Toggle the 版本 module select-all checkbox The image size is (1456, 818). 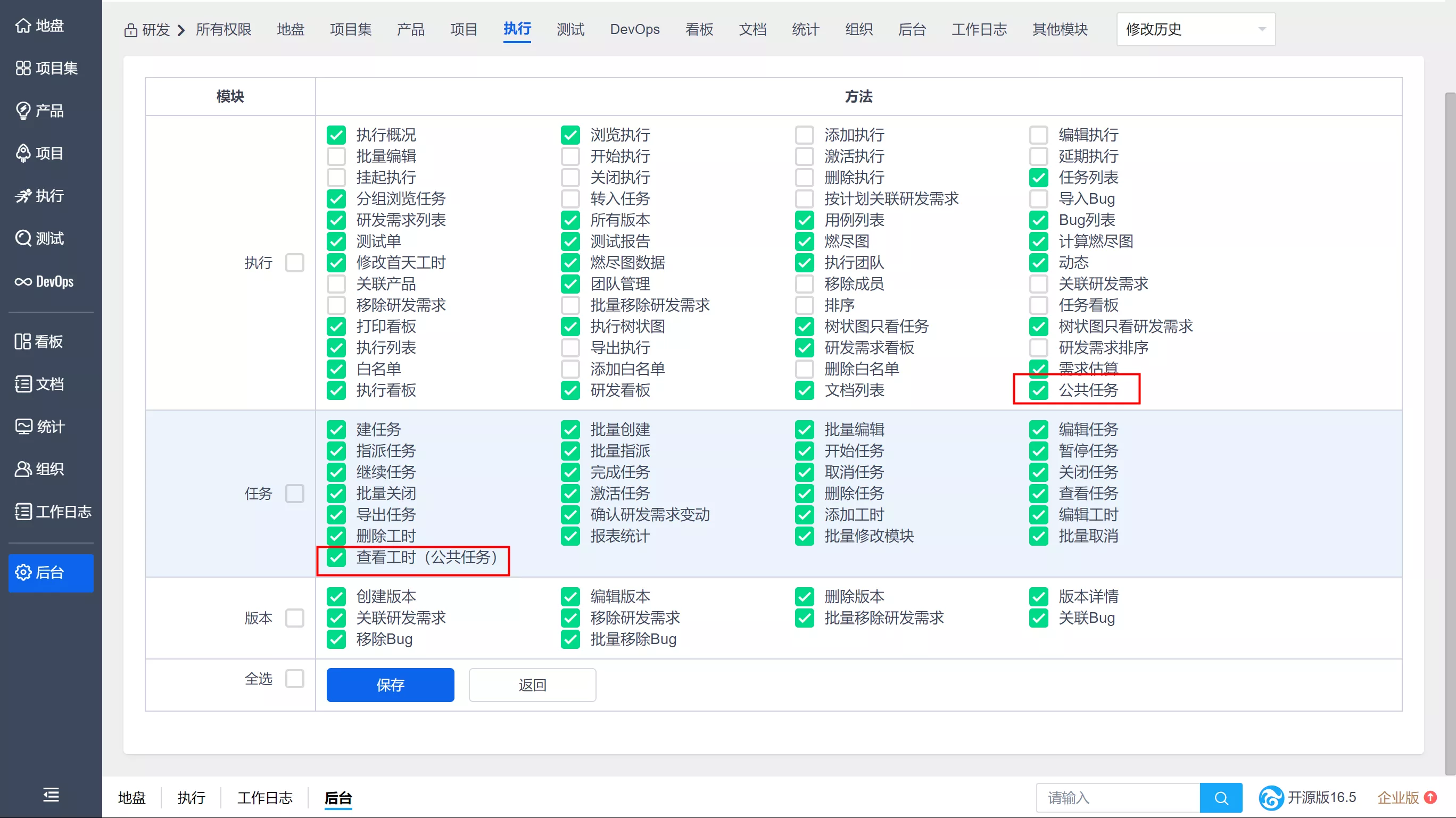[294, 618]
